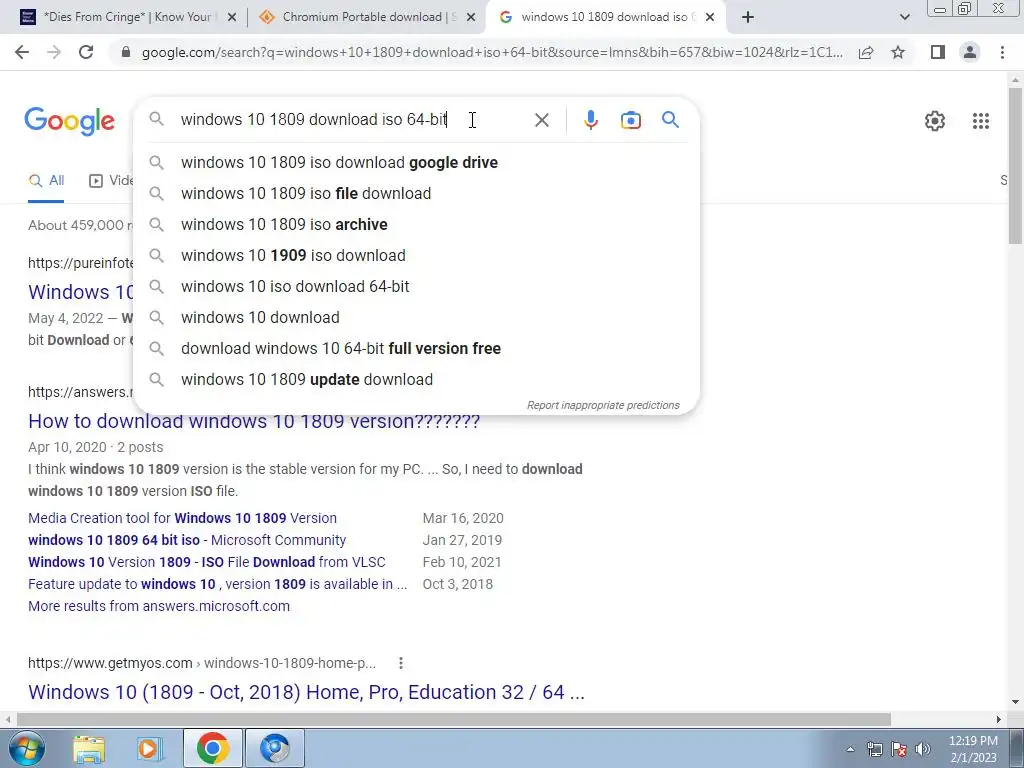Close the Chromium Portable download tab

[470, 18]
